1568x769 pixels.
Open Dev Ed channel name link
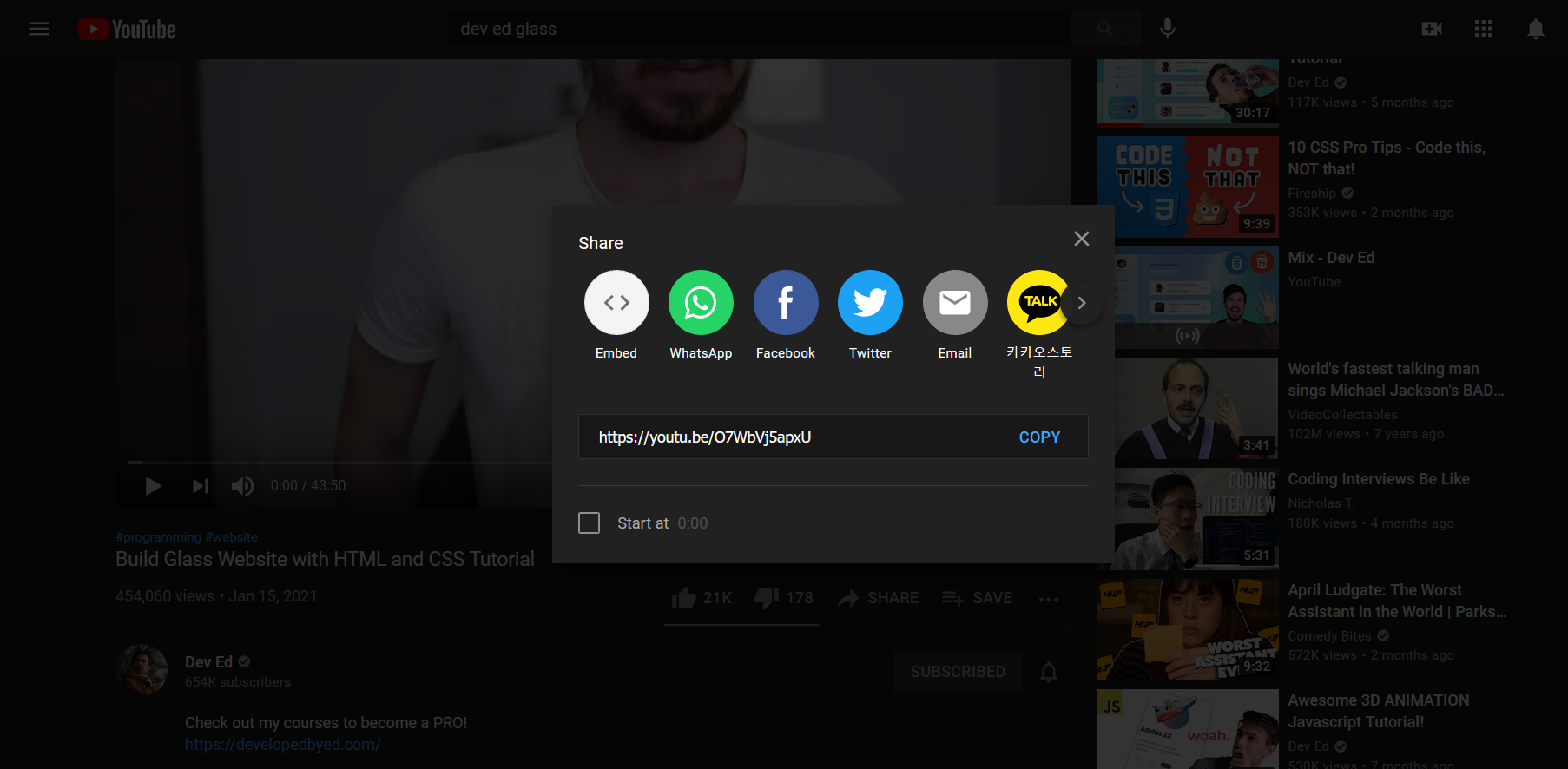209,662
